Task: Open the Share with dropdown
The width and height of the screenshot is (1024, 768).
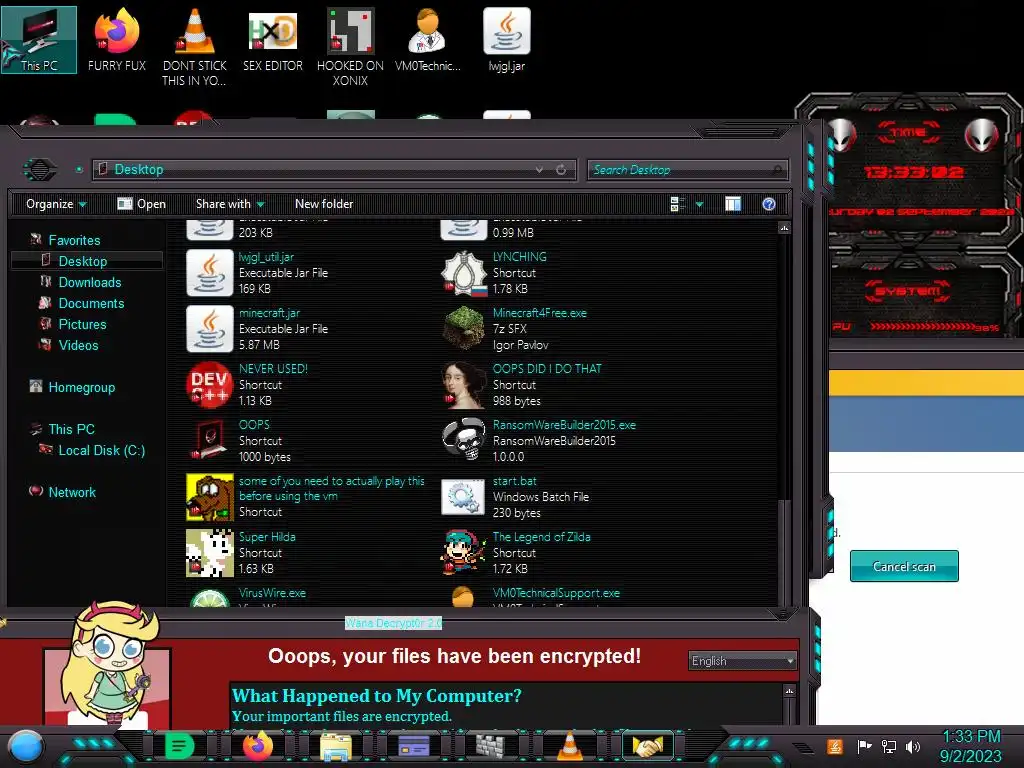Action: point(230,204)
